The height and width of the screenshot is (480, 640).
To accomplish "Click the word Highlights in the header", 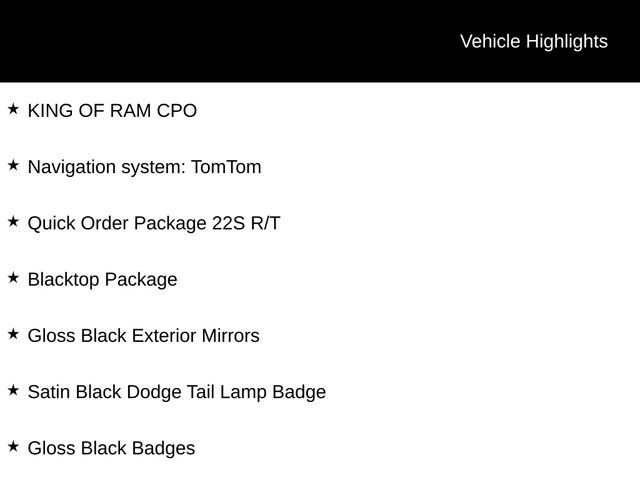I will 567,42.
